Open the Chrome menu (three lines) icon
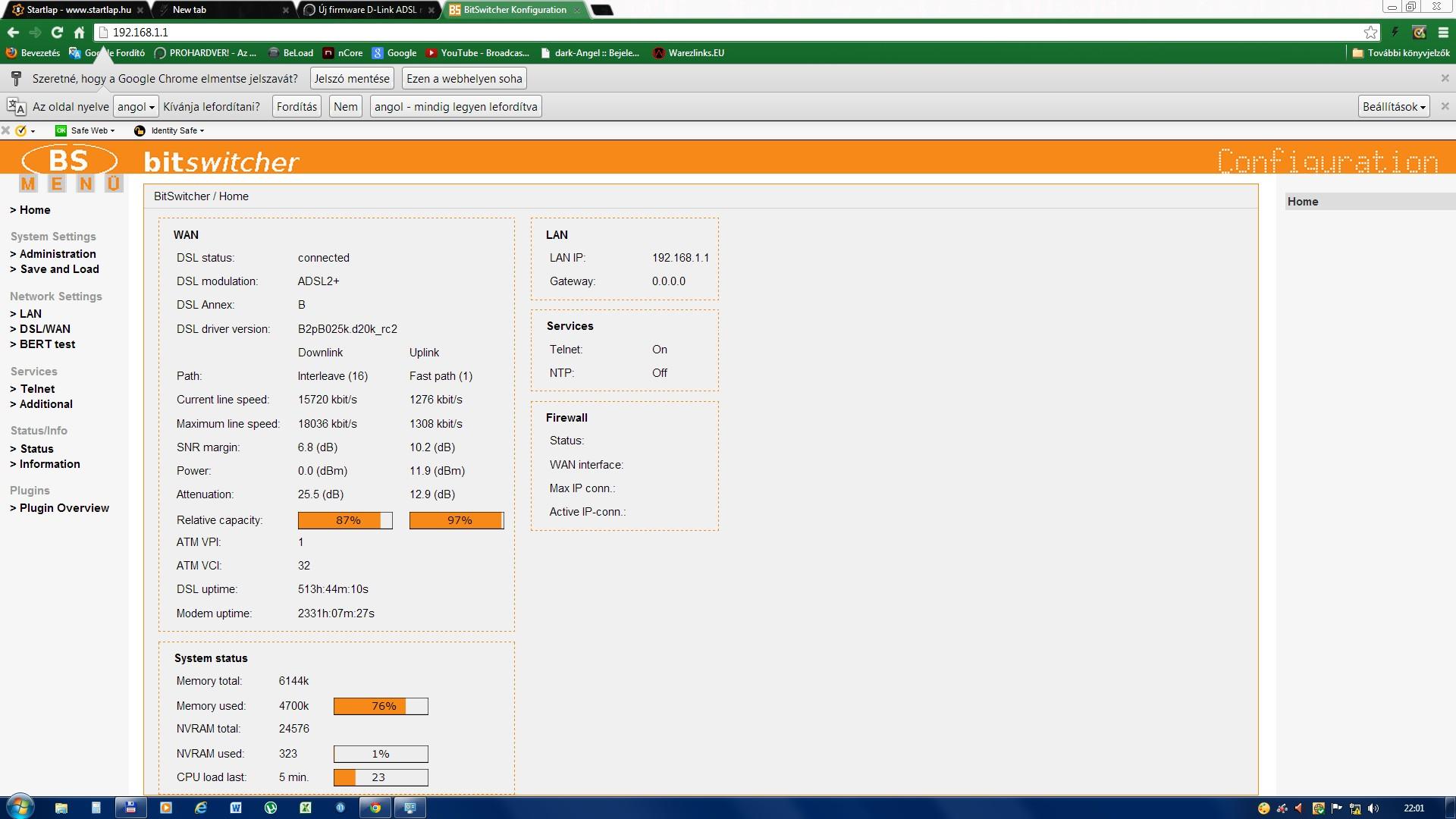Screen dimensions: 1456x819 pos(1443,32)
